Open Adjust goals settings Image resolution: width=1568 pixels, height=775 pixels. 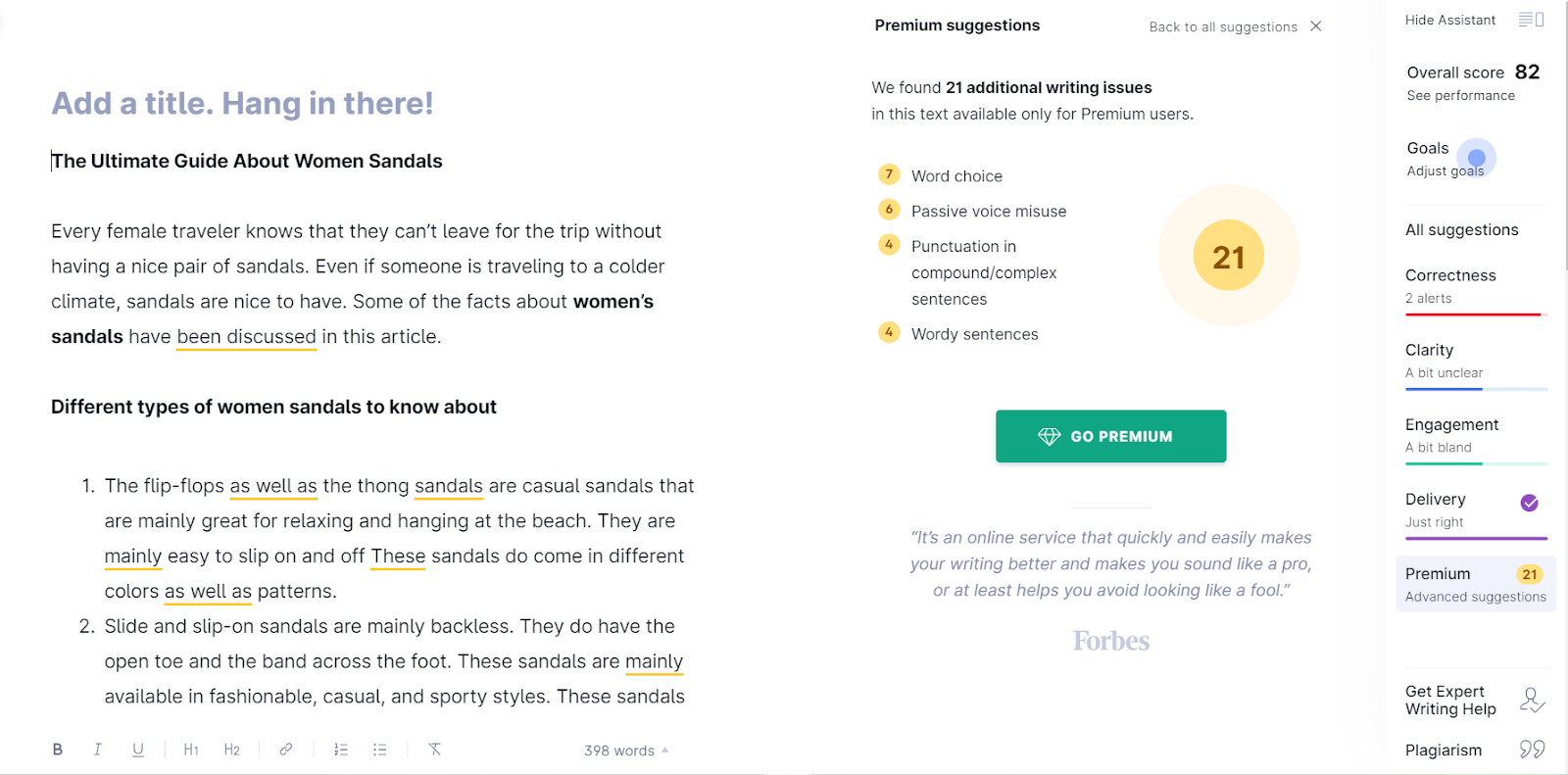click(1445, 171)
